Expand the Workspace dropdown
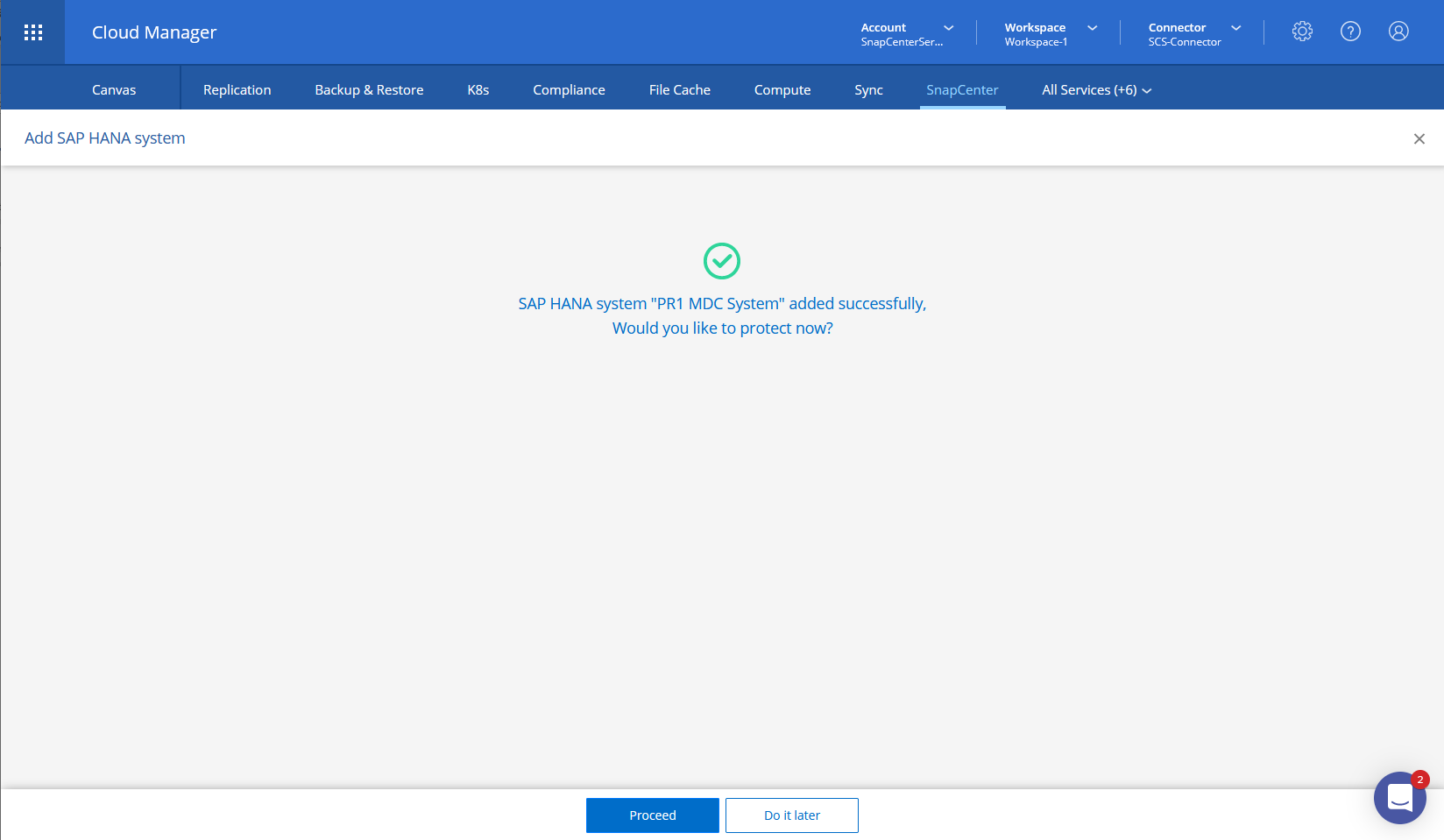Screen dimensions: 1444x840 1051,33
